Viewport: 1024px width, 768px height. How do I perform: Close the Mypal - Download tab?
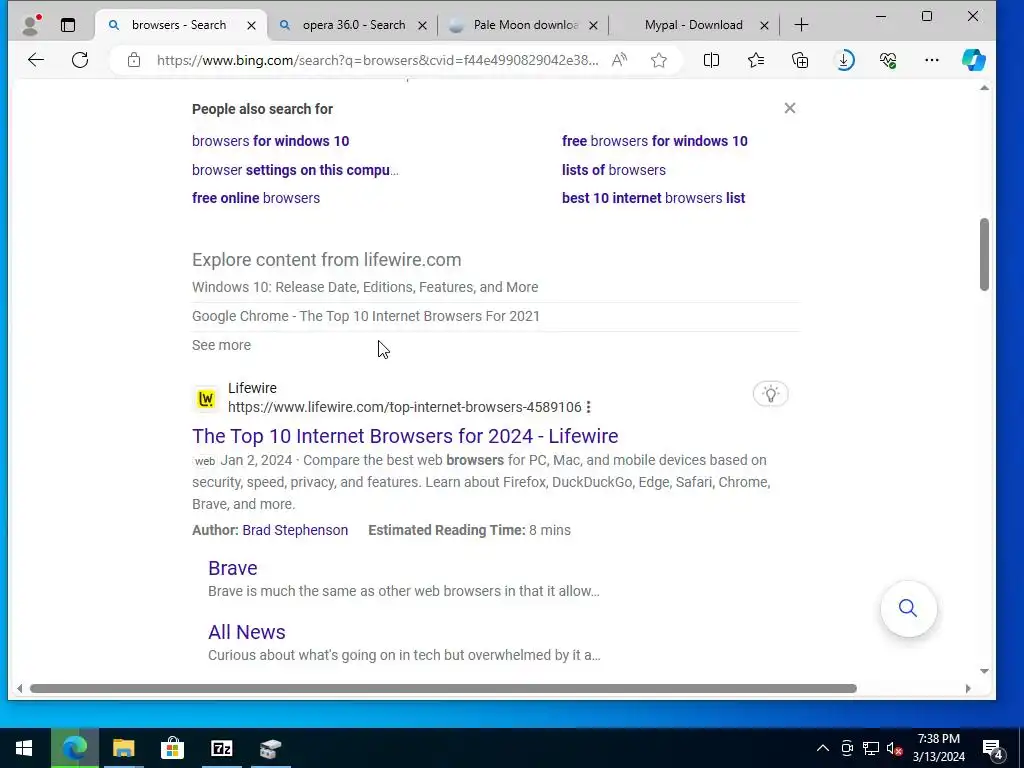click(x=764, y=25)
